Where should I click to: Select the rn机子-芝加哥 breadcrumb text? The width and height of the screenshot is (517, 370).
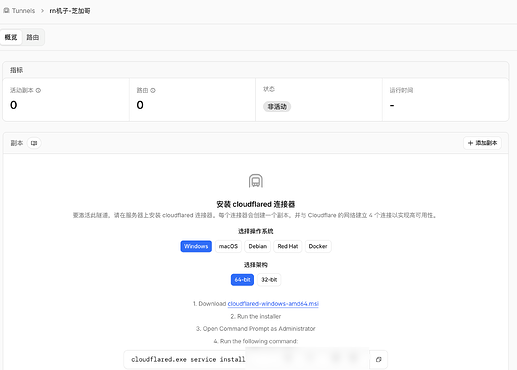[x=70, y=11]
